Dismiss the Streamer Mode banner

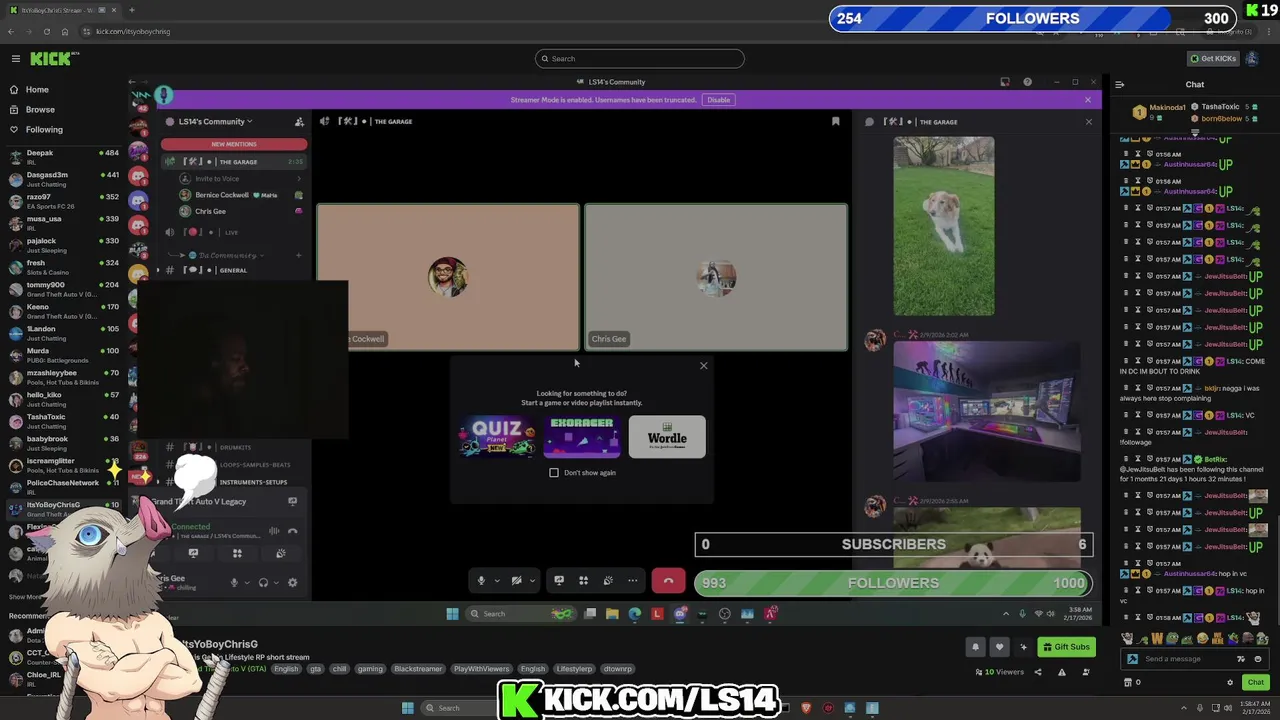point(1088,100)
